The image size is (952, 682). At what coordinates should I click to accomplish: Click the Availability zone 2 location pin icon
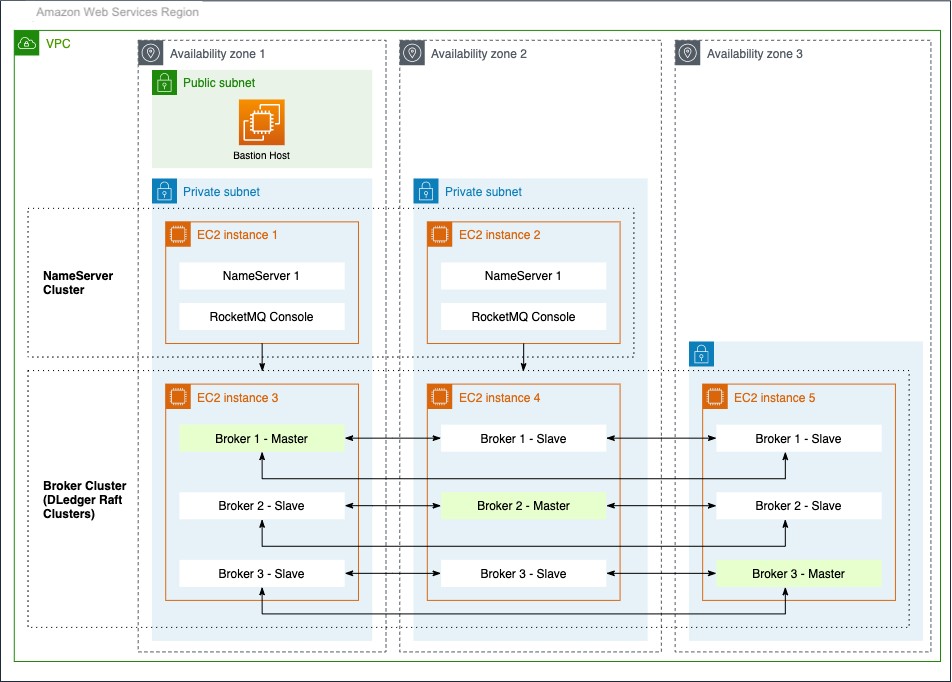(412, 53)
